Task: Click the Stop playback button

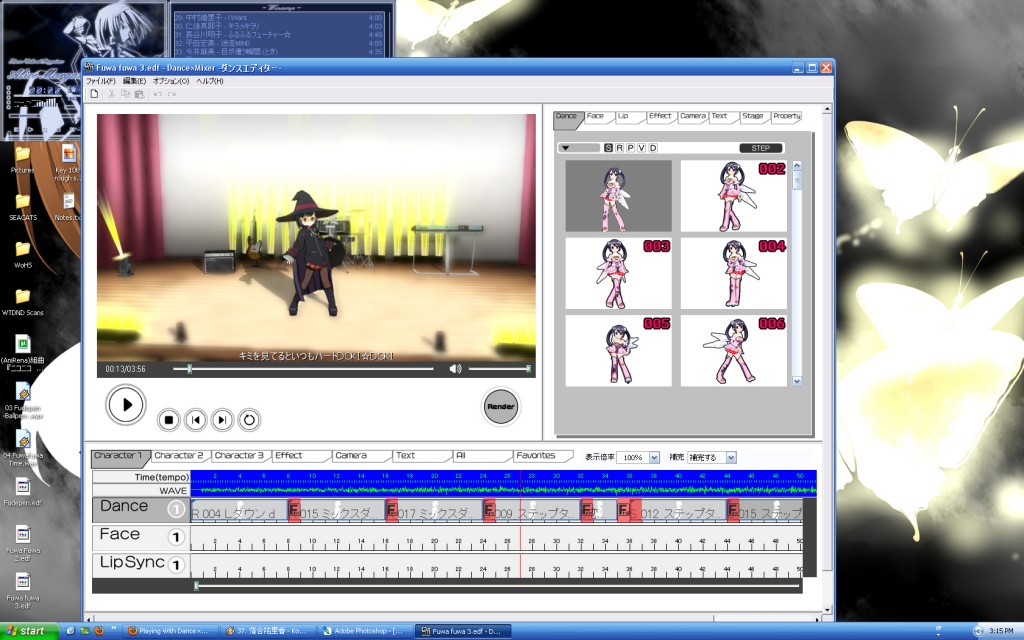Action: click(x=169, y=420)
